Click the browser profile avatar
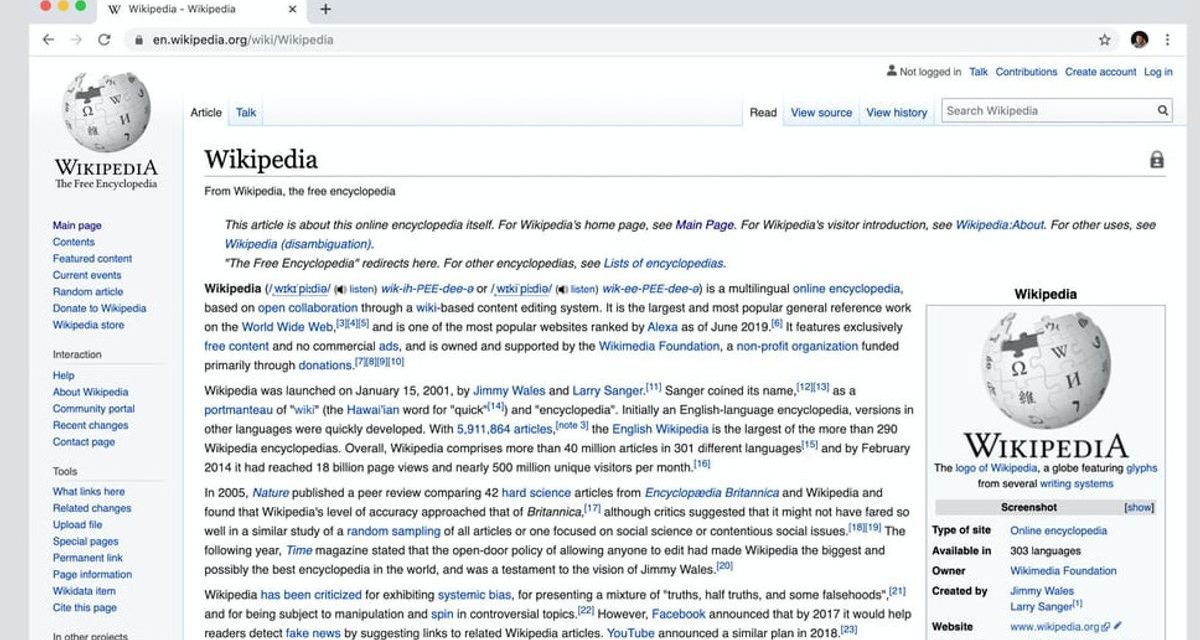Image resolution: width=1200 pixels, height=640 pixels. click(x=1137, y=40)
